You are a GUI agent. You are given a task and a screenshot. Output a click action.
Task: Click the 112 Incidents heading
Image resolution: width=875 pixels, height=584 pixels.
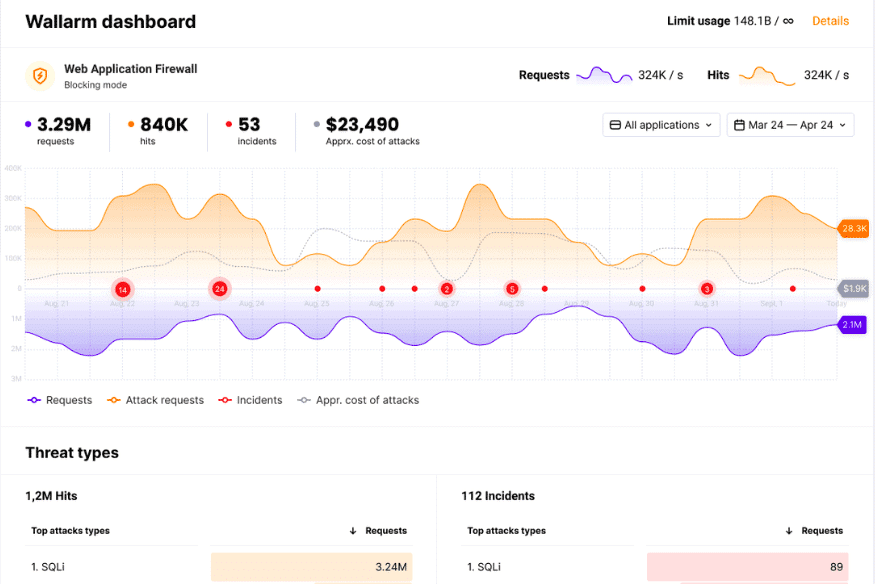[498, 496]
